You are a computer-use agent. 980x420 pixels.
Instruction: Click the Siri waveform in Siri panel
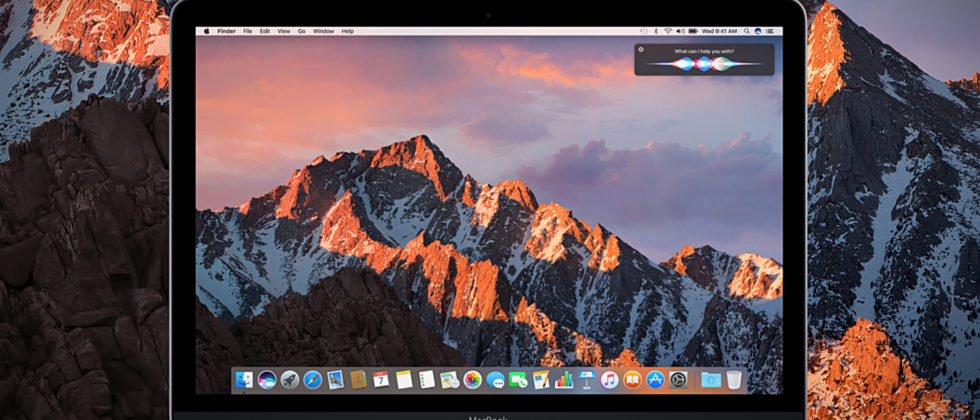coord(704,64)
